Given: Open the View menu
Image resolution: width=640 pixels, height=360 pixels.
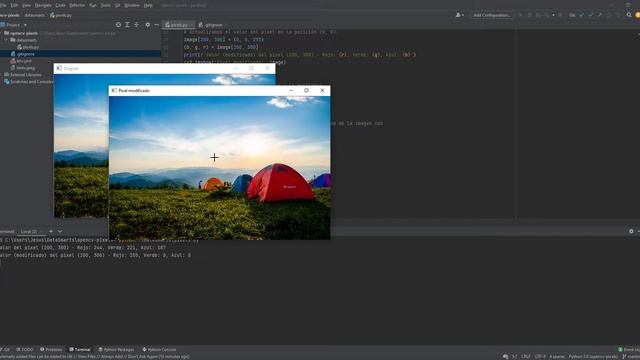Looking at the screenshot, I should tap(27, 5).
